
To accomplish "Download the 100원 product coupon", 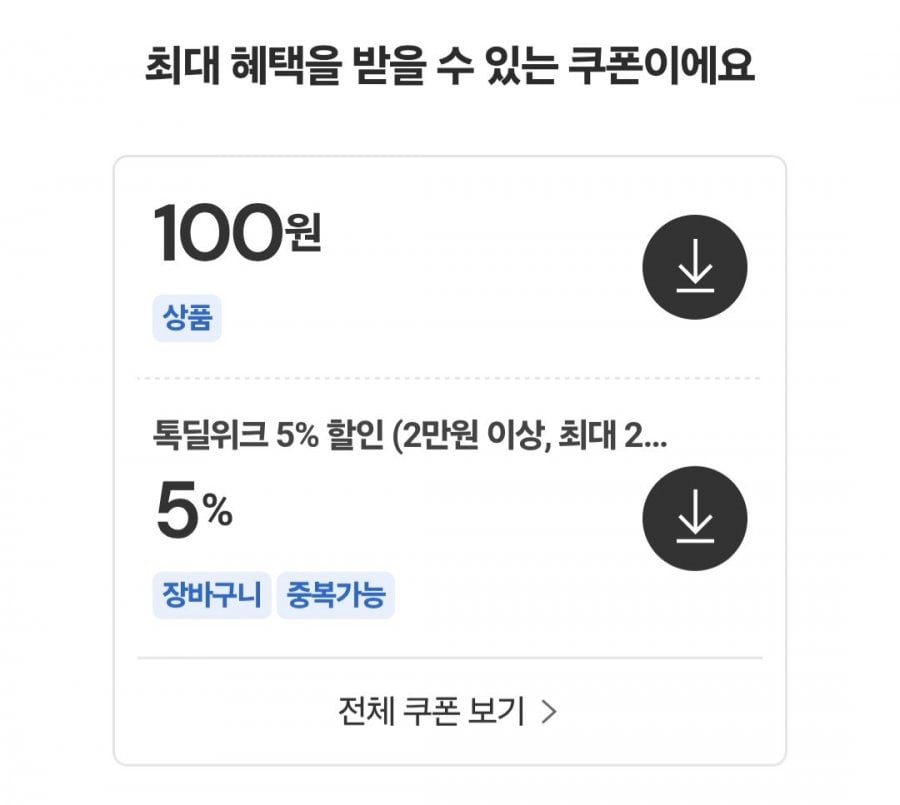I will click(695, 267).
